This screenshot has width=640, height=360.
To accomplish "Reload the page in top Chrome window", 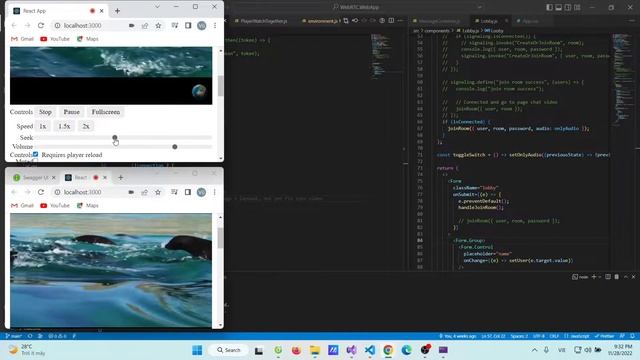I will point(41,25).
